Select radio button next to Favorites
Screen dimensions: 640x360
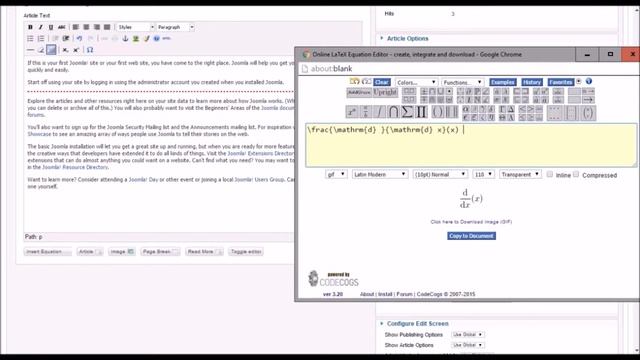(578, 82)
